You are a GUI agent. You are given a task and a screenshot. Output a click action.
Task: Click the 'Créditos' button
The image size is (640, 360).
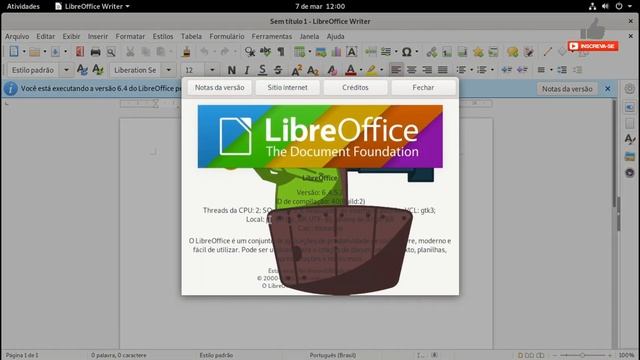coord(355,87)
